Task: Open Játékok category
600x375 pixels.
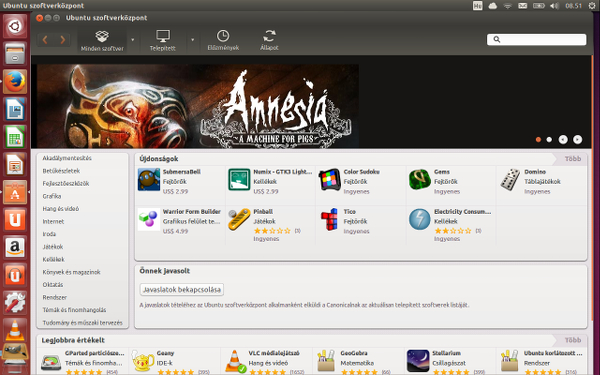Action: tap(53, 246)
